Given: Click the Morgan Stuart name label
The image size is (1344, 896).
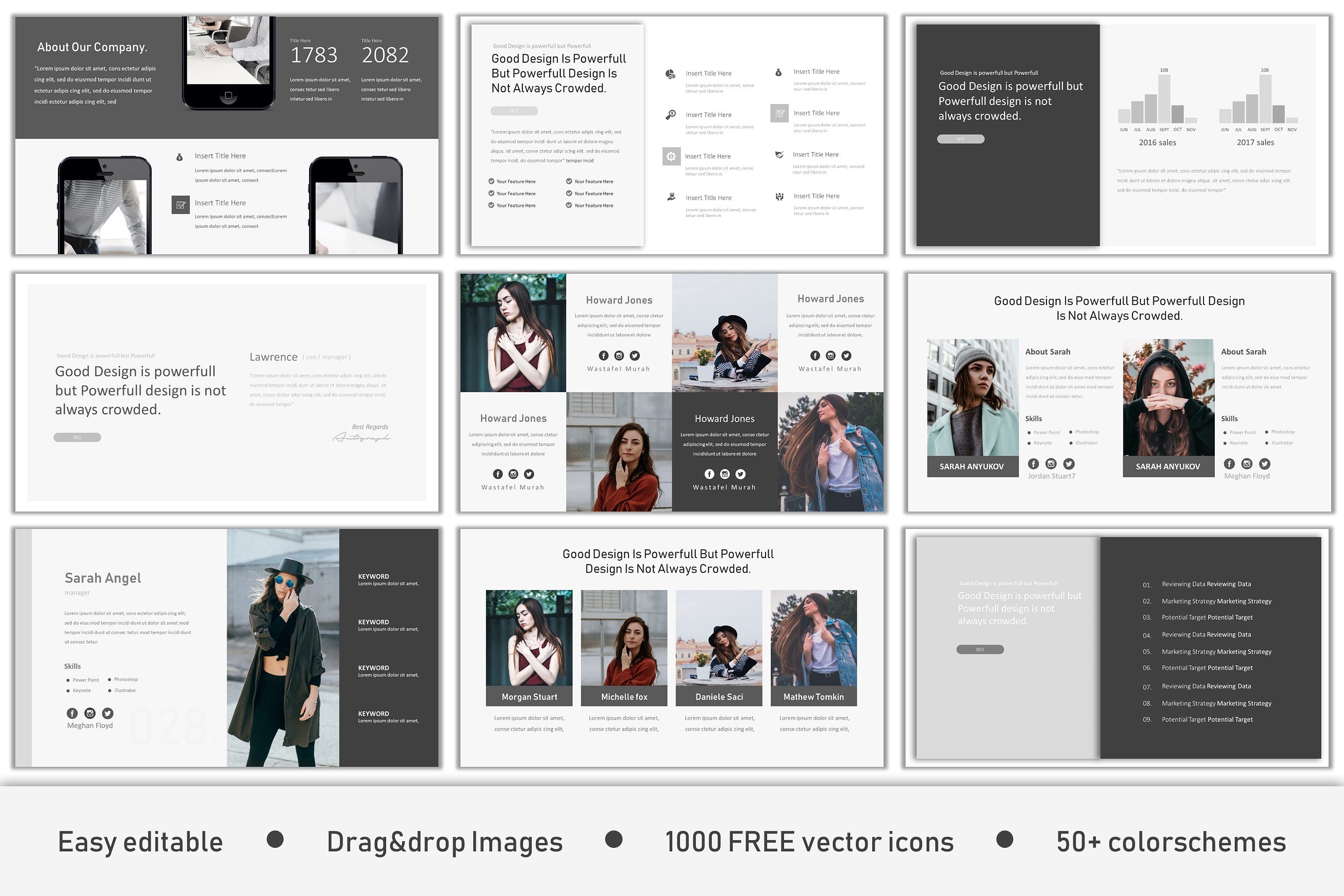Looking at the screenshot, I should click(x=529, y=697).
